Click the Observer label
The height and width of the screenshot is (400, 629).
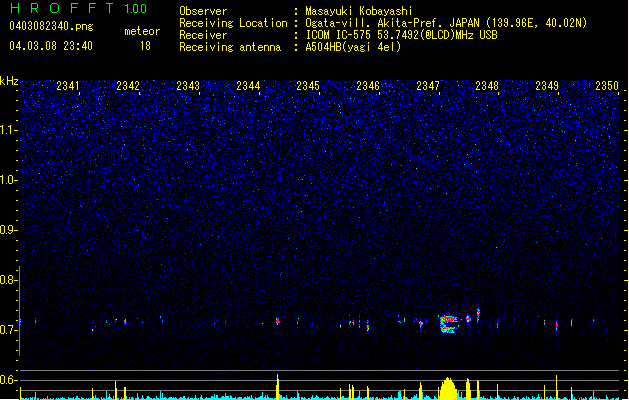tap(203, 11)
